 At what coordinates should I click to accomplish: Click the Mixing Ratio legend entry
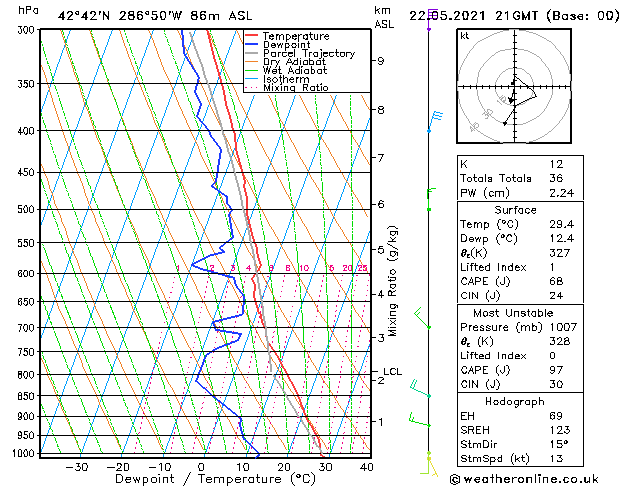[x=287, y=87]
